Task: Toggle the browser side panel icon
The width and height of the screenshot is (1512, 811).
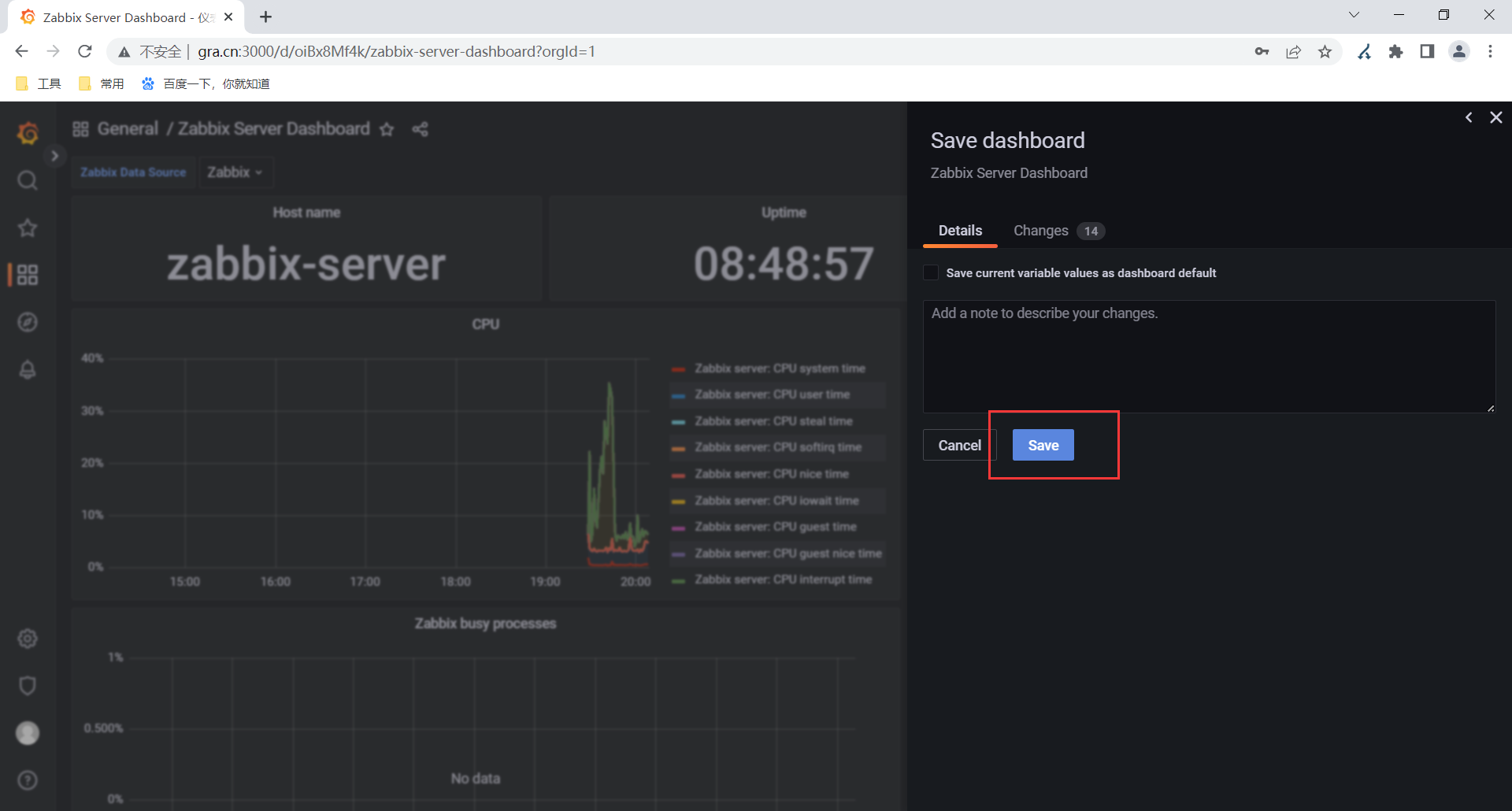Action: [x=1427, y=51]
